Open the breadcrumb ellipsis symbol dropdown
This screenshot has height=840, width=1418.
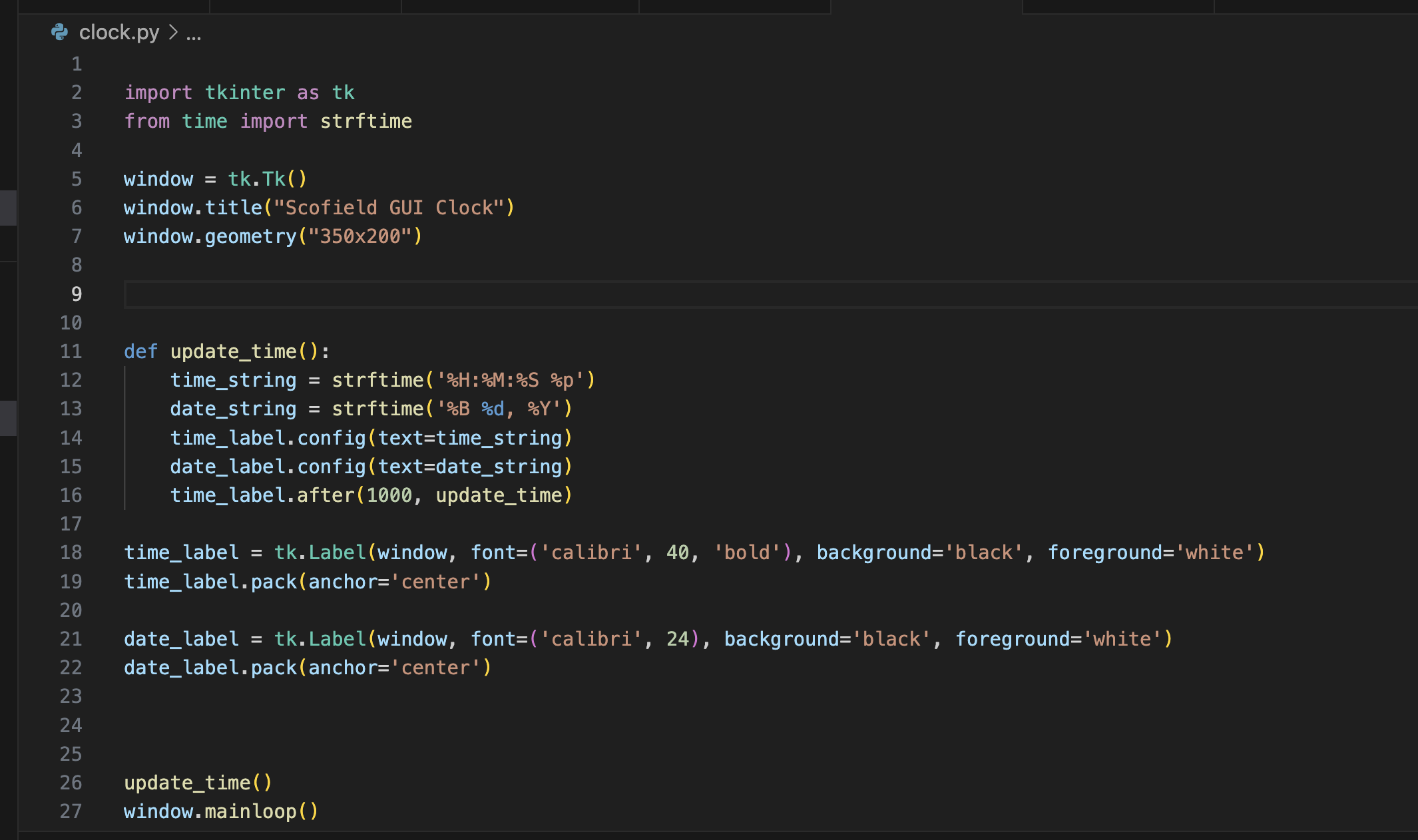coord(194,33)
